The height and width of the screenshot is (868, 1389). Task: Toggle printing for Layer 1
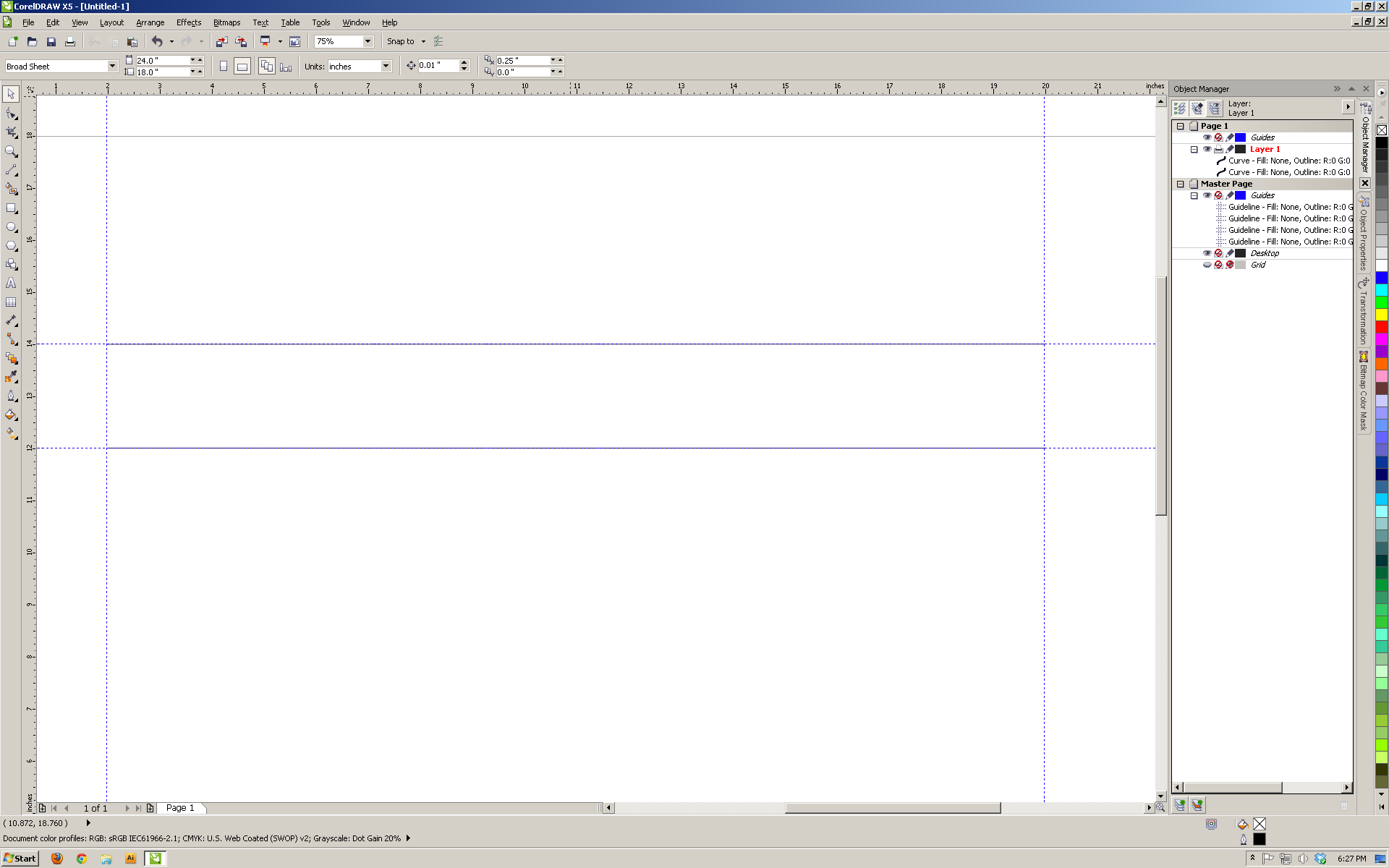tap(1218, 149)
